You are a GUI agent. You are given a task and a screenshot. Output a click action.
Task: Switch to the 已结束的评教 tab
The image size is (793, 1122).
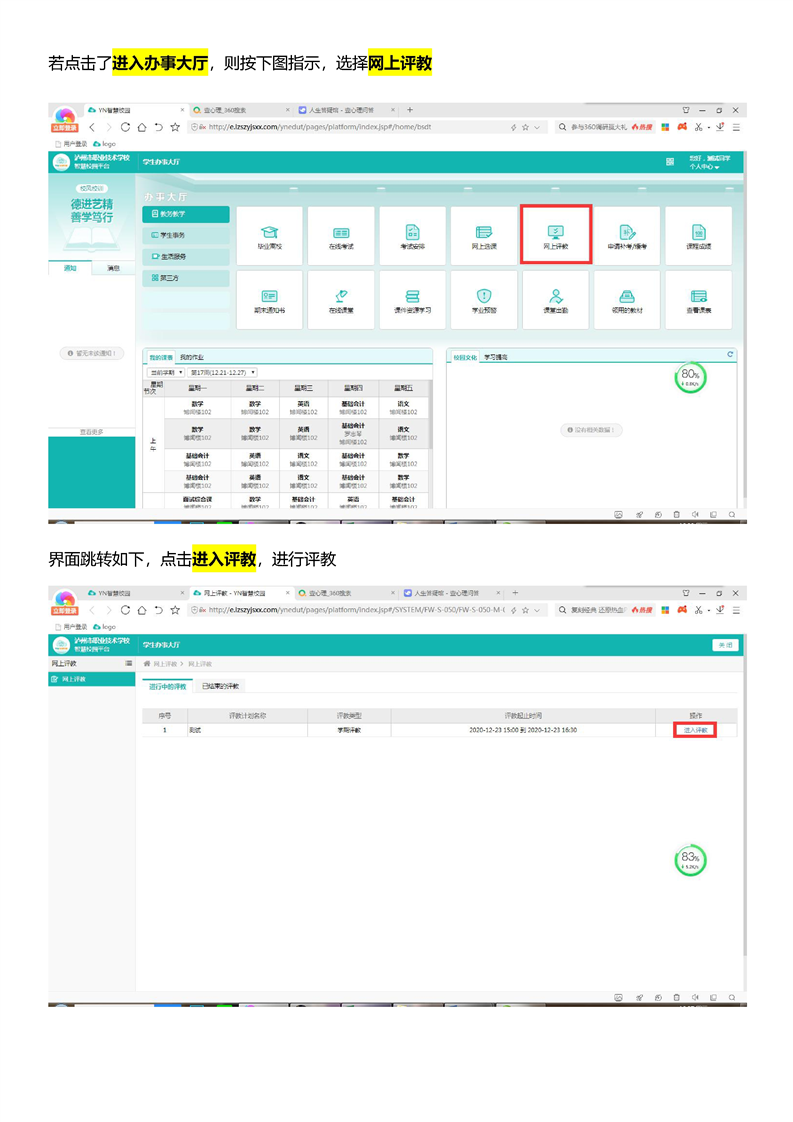(220, 686)
